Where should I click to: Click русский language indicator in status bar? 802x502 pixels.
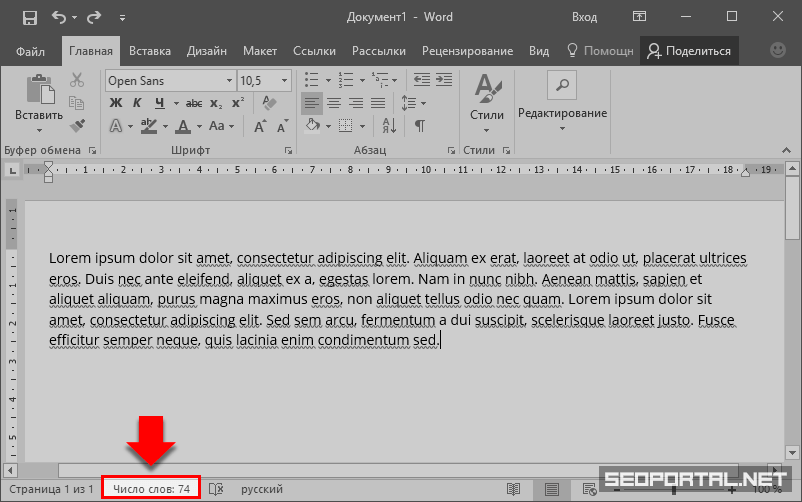coord(261,489)
